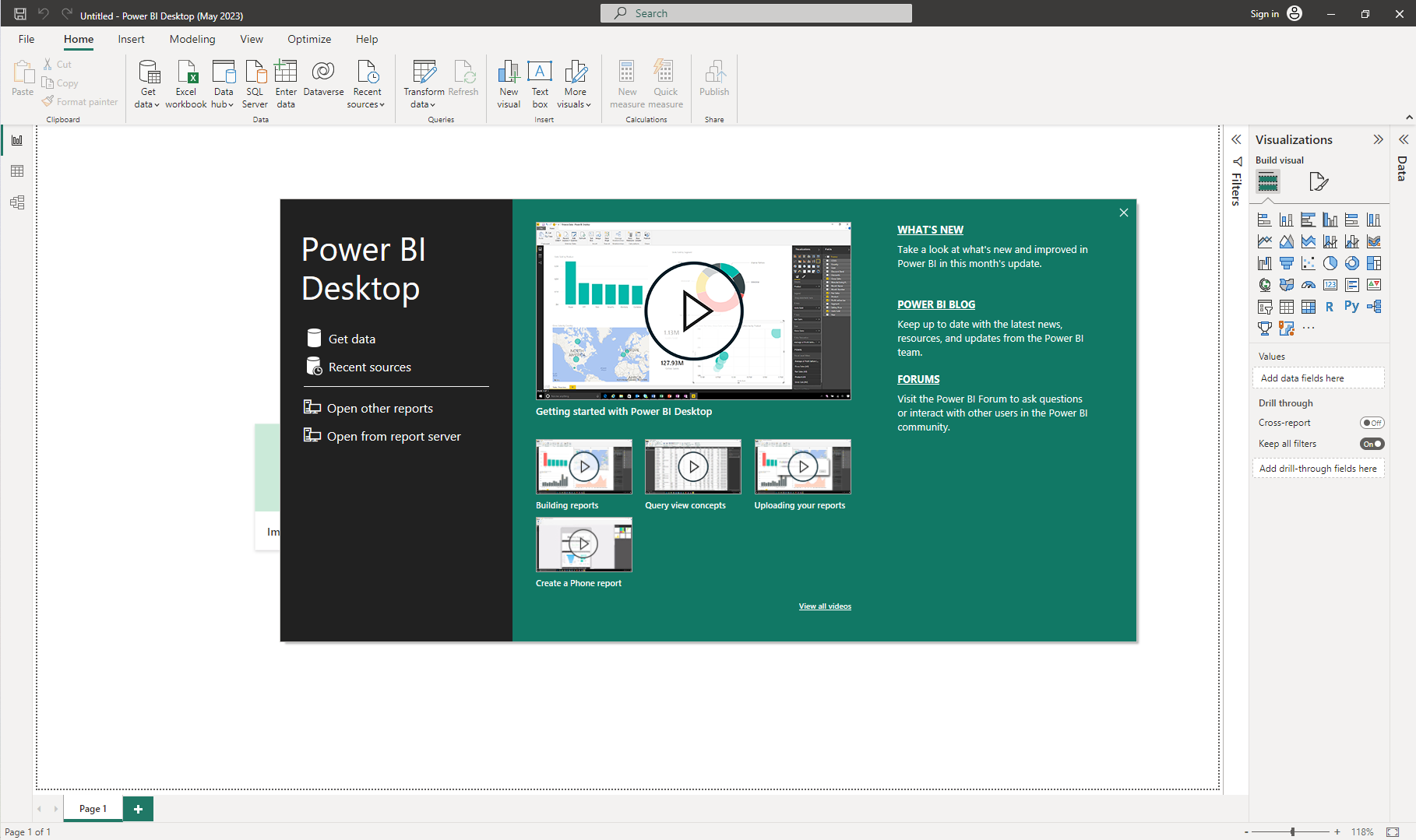Viewport: 1416px width, 840px height.
Task: Select the R script visual
Action: tap(1330, 307)
